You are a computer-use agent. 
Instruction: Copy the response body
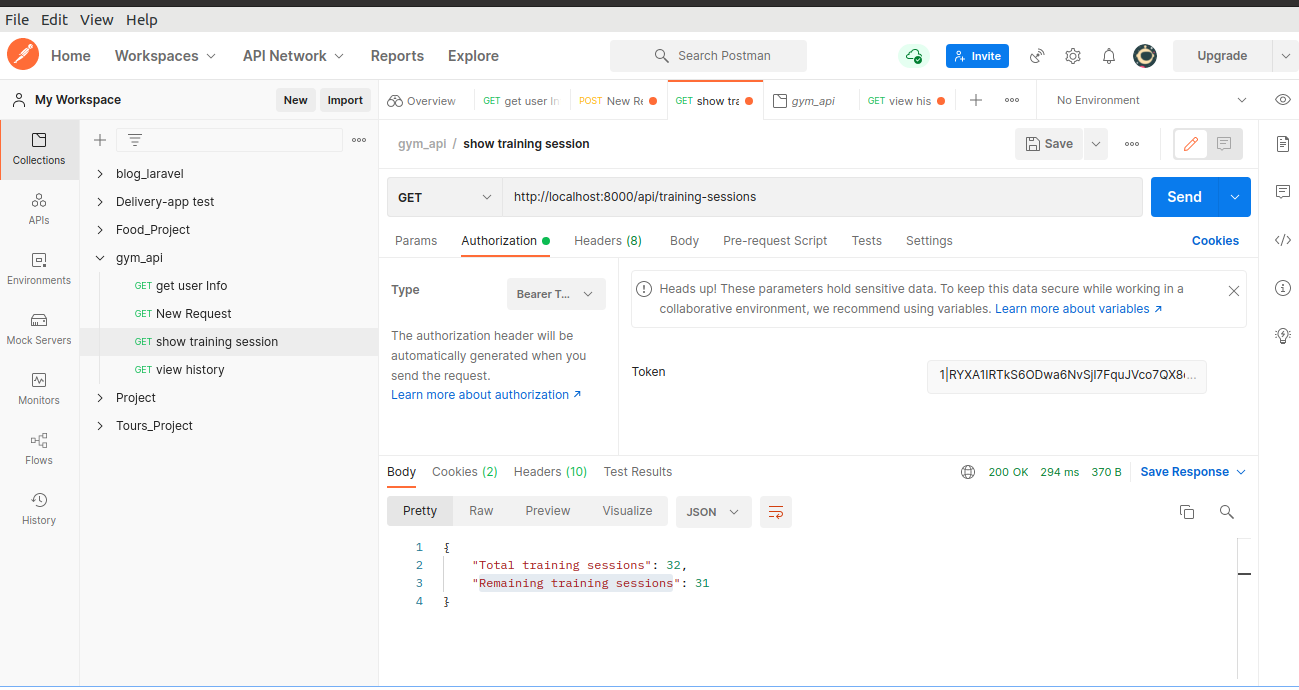[1186, 511]
